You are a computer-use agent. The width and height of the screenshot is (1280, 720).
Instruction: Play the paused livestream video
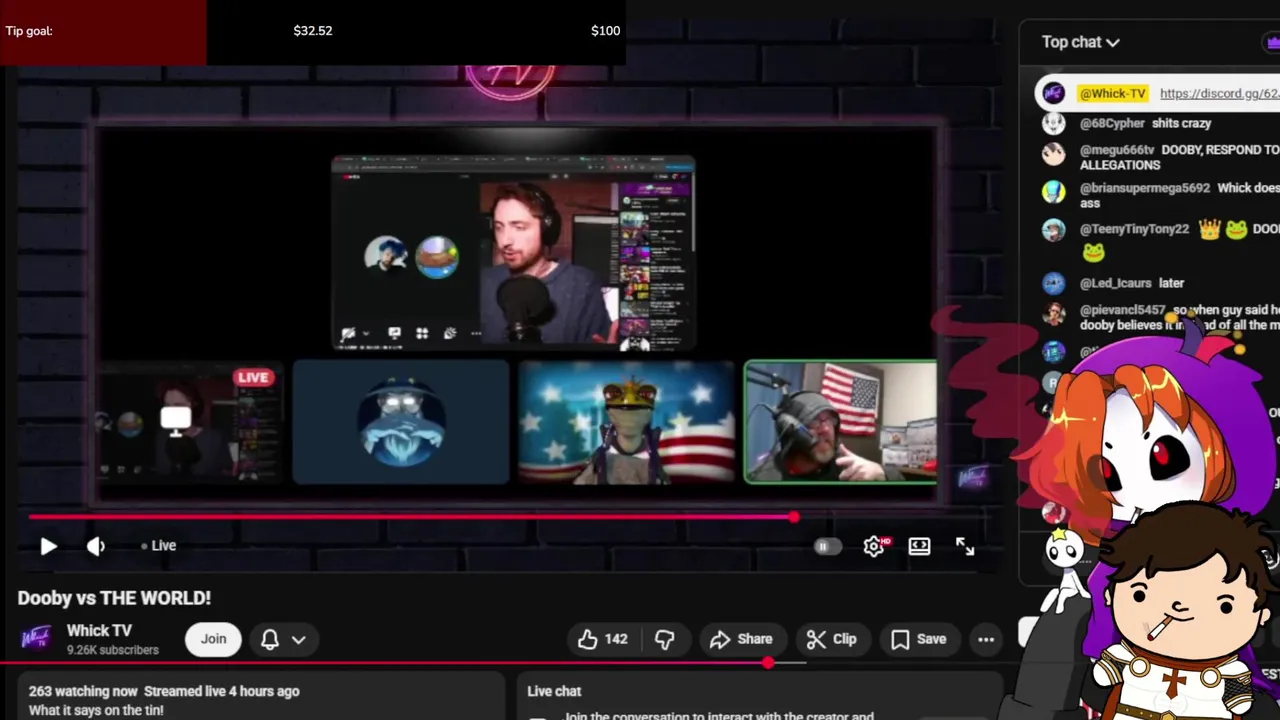[x=48, y=546]
